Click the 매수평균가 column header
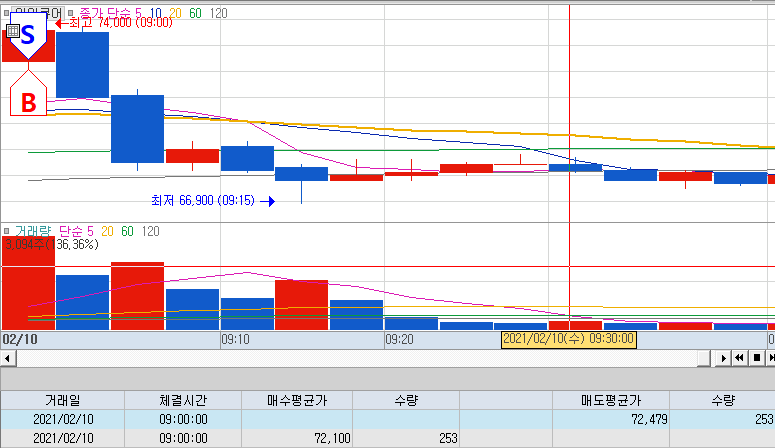The image size is (775, 448). [297, 400]
